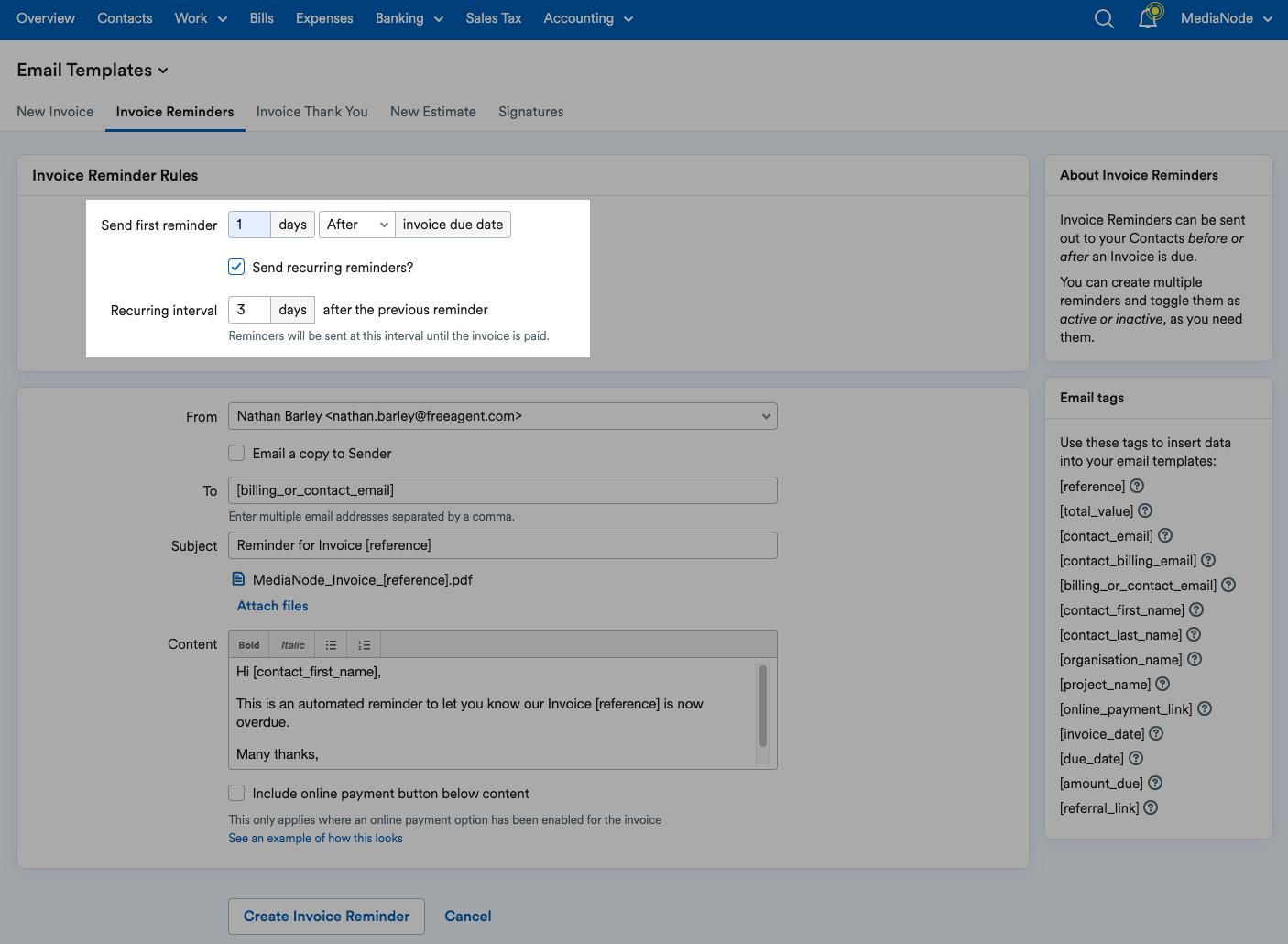Open the From sender dropdown
The height and width of the screenshot is (944, 1288).
click(503, 416)
